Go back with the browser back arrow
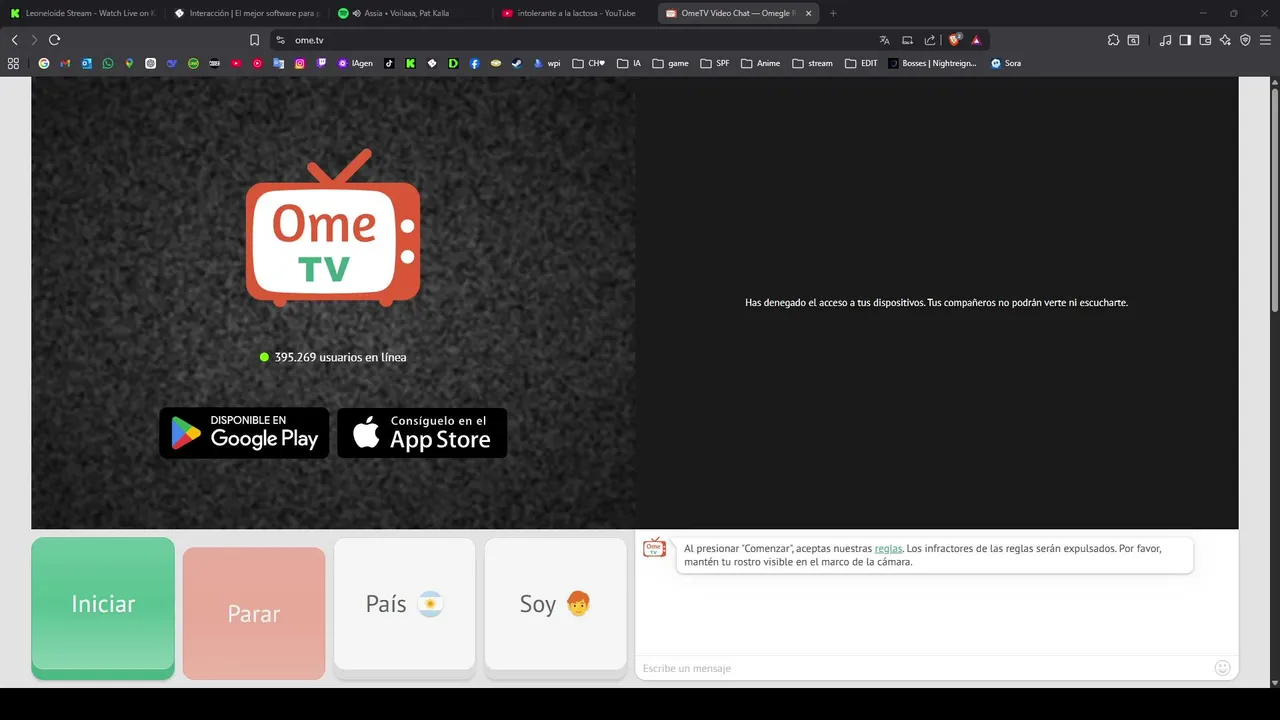The width and height of the screenshot is (1280, 720). (14, 40)
